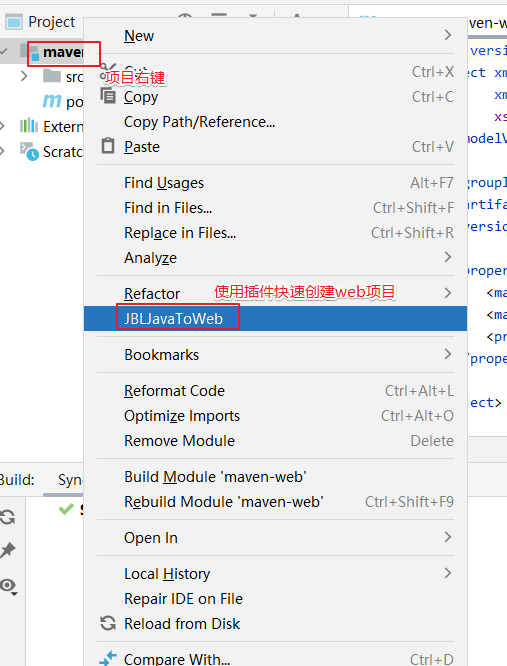Click the Copy icon in context menu
The image size is (507, 666).
[x=108, y=96]
